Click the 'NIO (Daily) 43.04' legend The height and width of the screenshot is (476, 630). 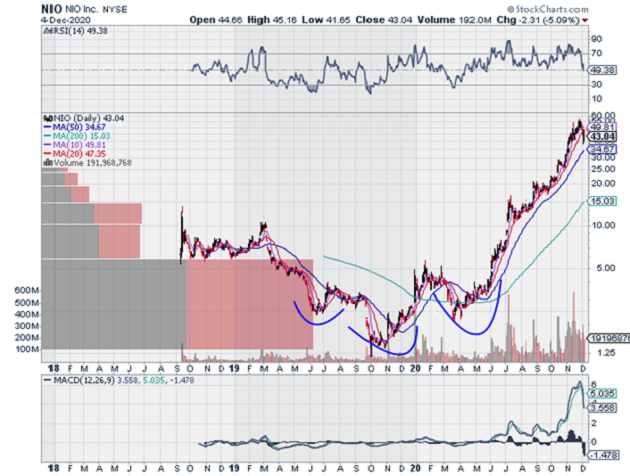tap(84, 118)
